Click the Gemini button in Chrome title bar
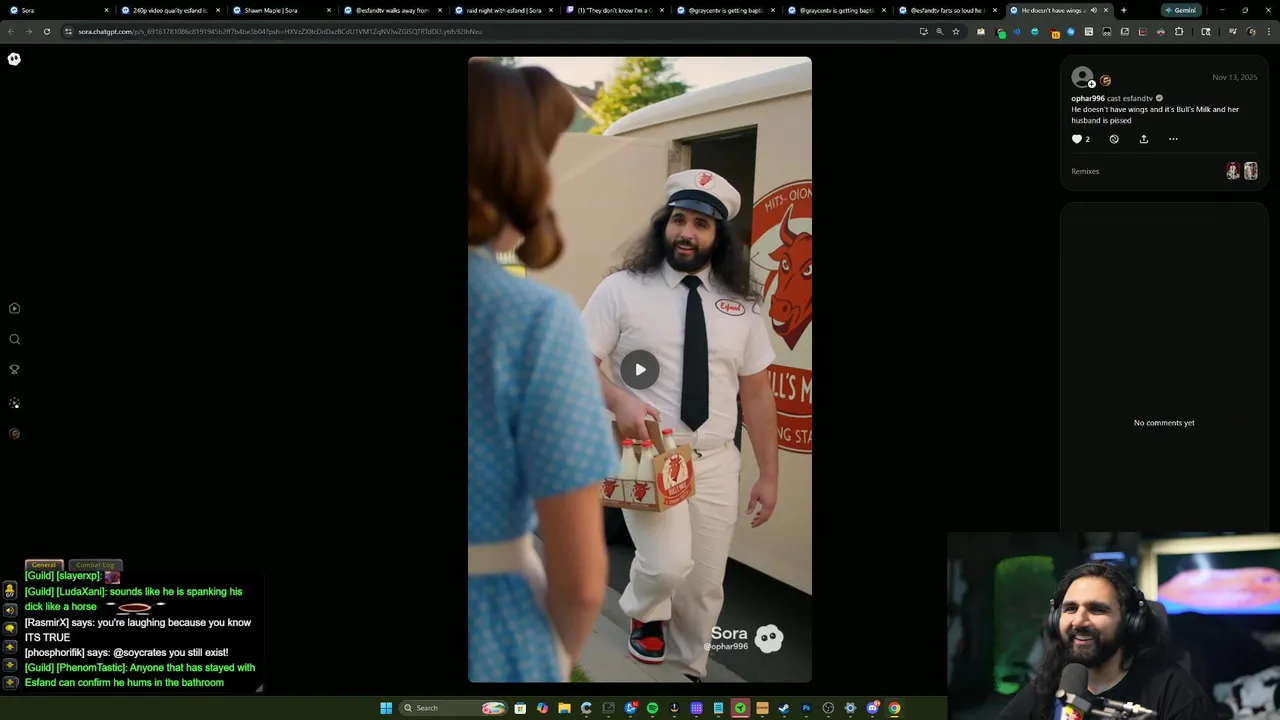Image resolution: width=1280 pixels, height=720 pixels. (x=1181, y=10)
